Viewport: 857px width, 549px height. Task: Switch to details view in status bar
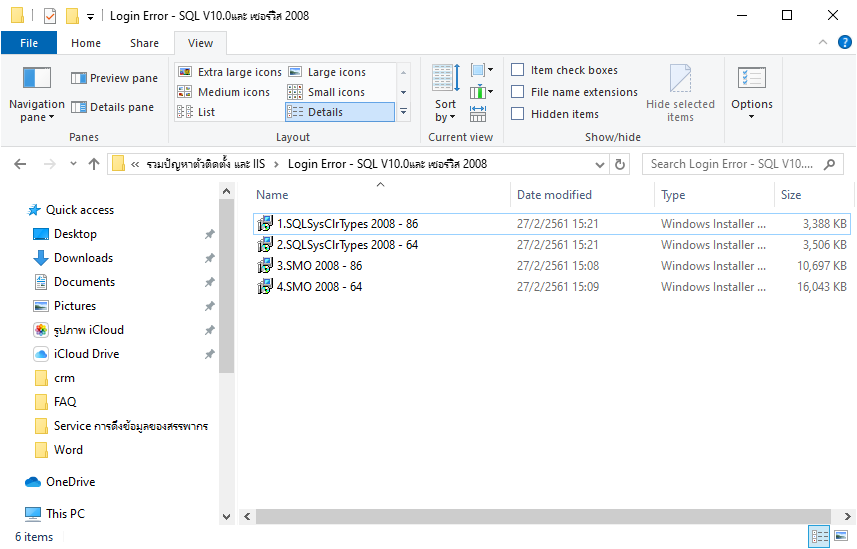click(x=819, y=536)
